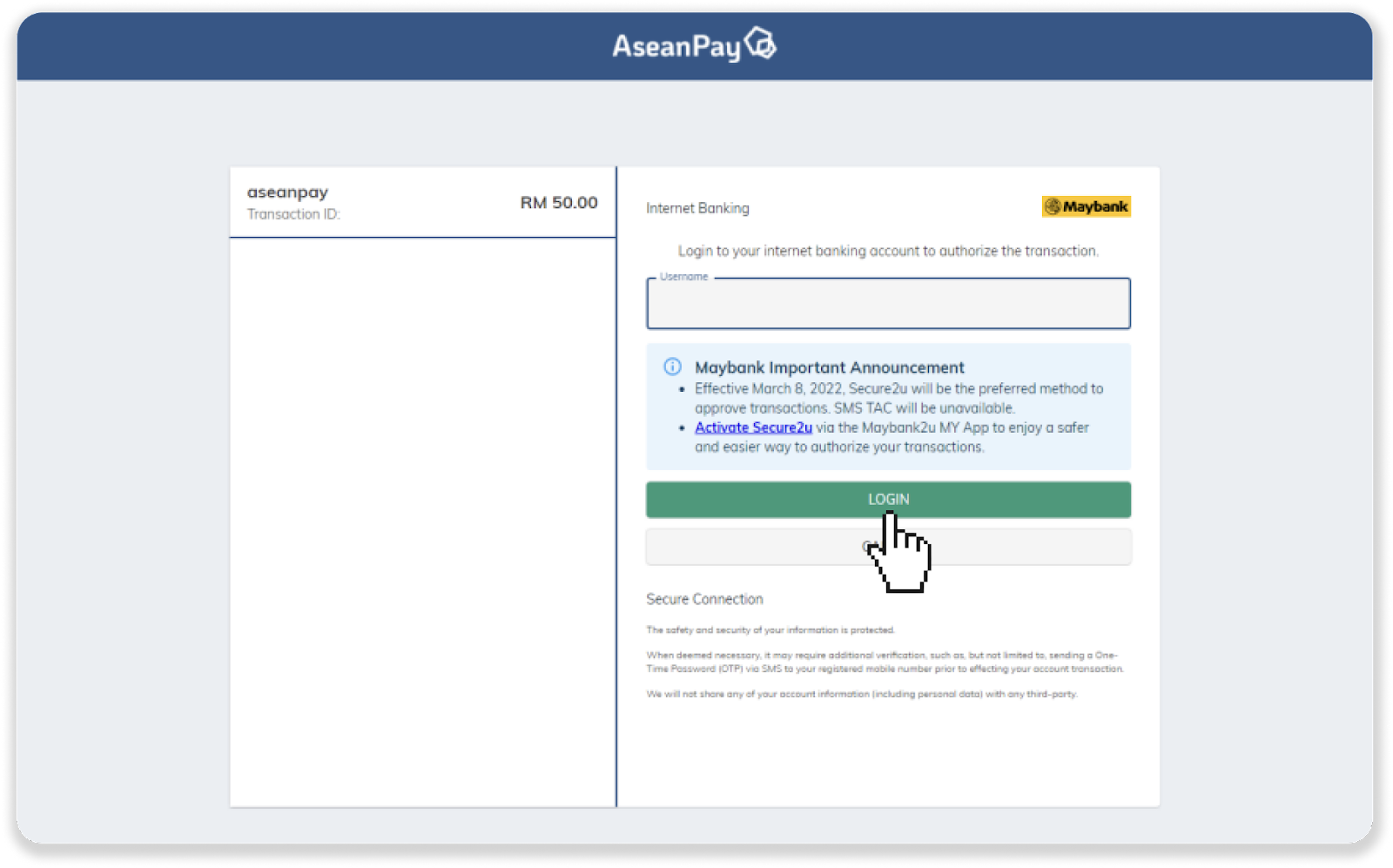This screenshot has height=868, width=1393.
Task: Focus the Username input field
Action: click(887, 305)
